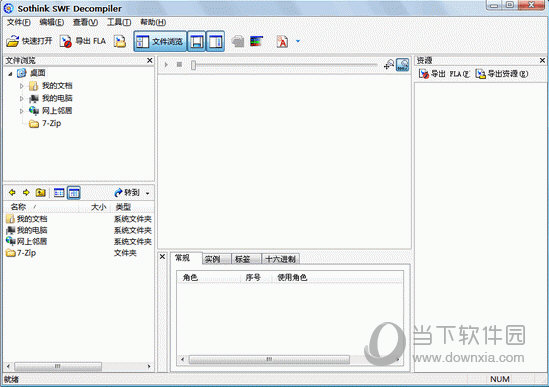Click the back arrow in file list toolbar

12,192
